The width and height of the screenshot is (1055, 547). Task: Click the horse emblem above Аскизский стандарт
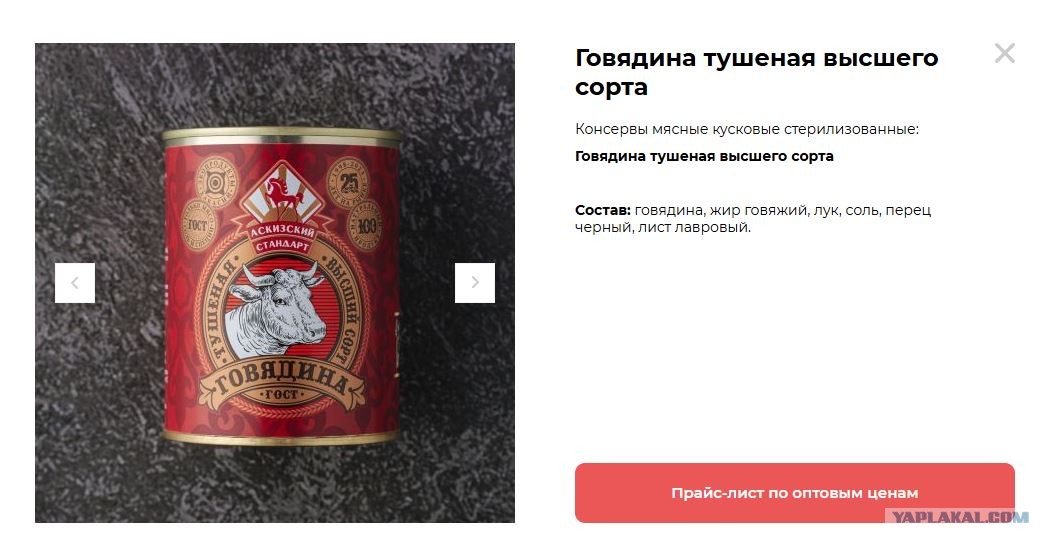(283, 193)
